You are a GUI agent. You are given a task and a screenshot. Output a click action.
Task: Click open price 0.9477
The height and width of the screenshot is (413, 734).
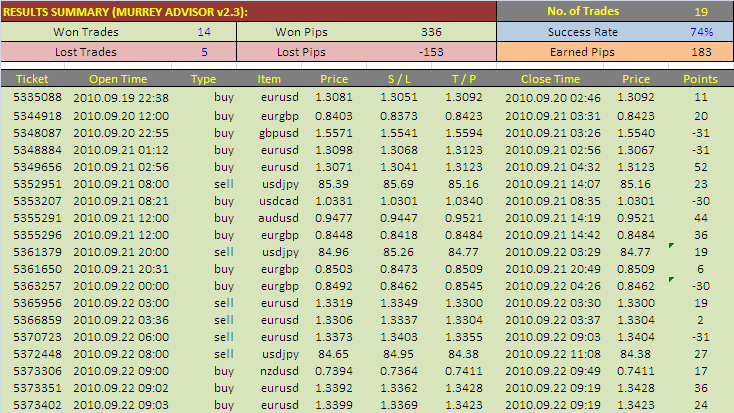pyautogui.click(x=334, y=218)
